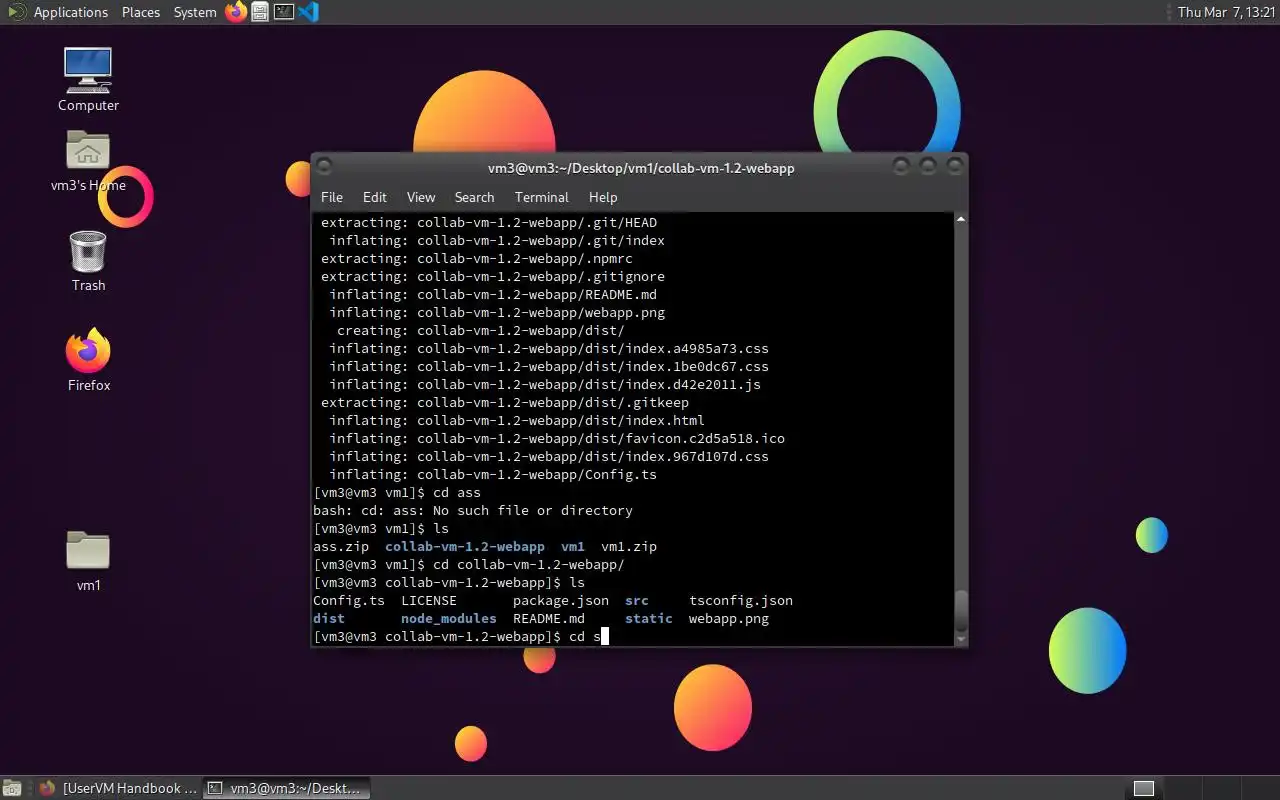Click 'ass.zip' in ls output

pos(341,546)
